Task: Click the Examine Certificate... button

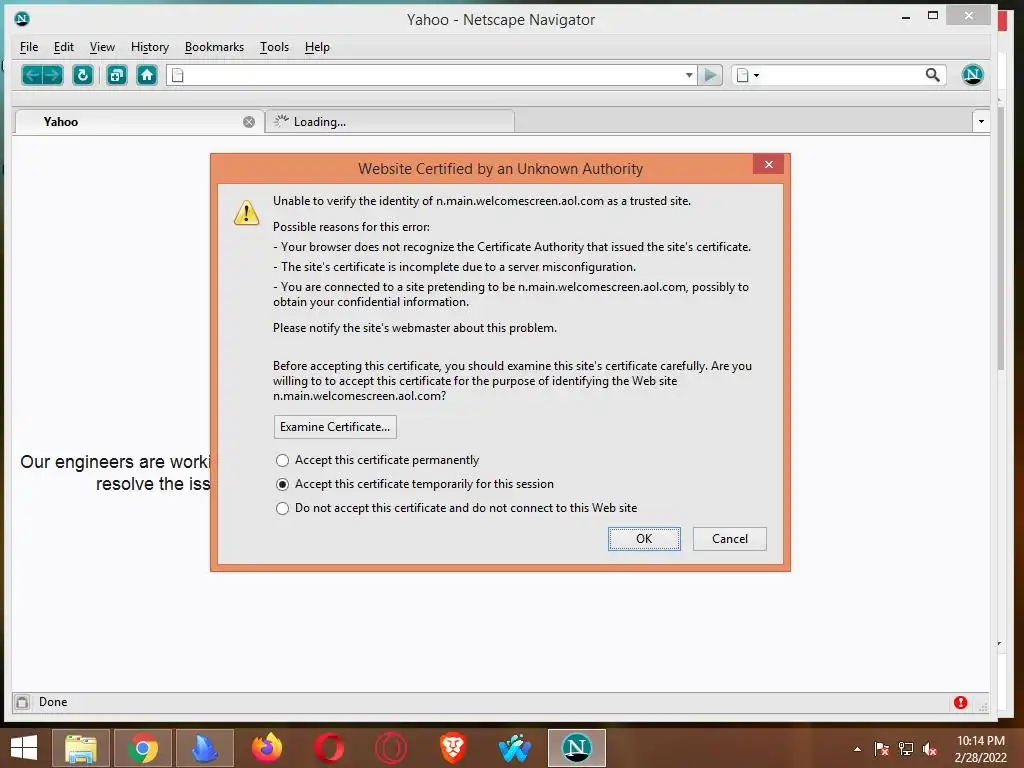Action: coord(335,427)
